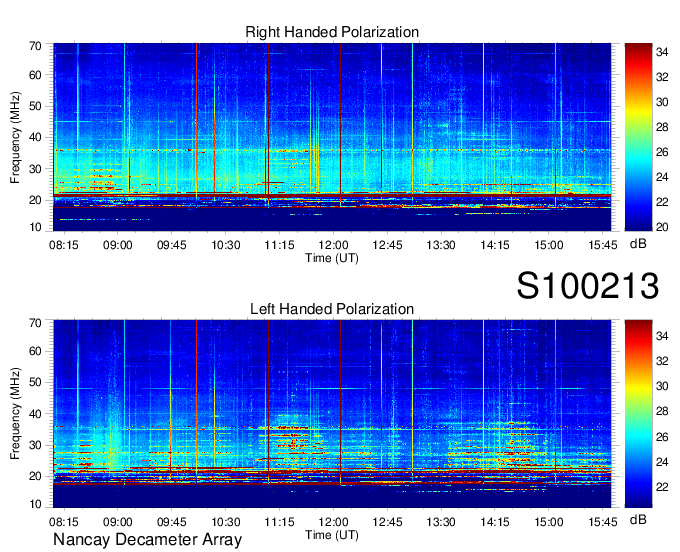Select the S100213 identifier label
Image resolution: width=680 pixels, height=552 pixels.
coord(588,286)
